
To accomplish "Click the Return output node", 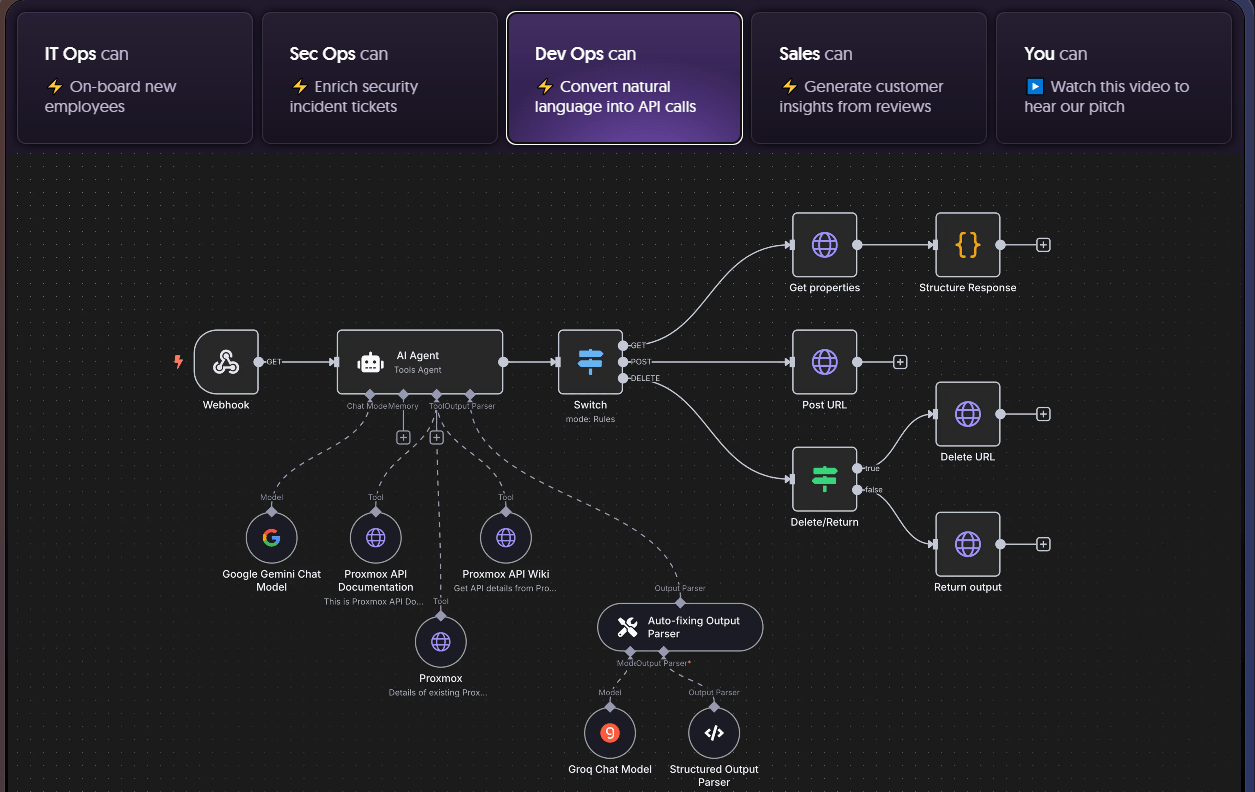I will coord(967,544).
